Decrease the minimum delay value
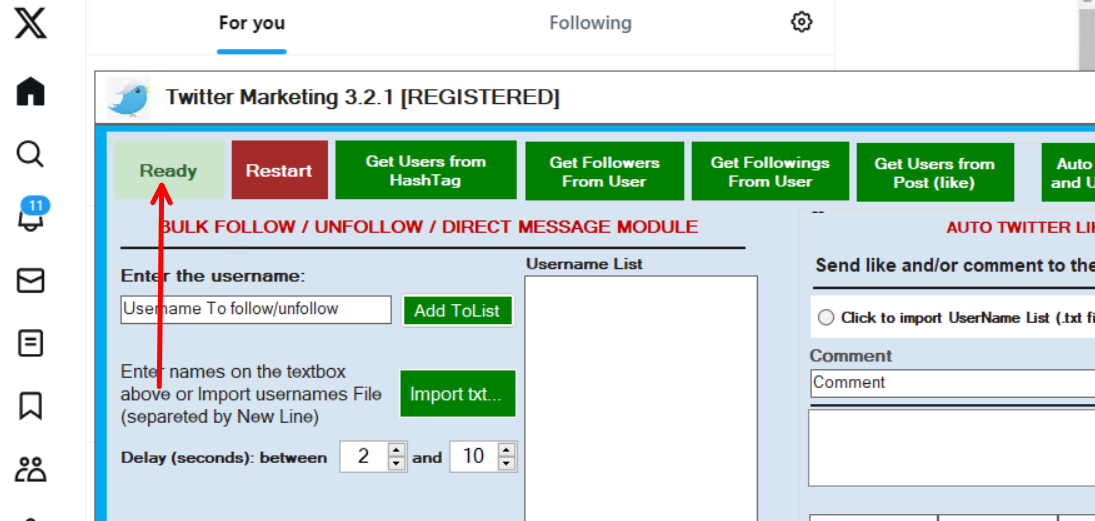 [397, 463]
